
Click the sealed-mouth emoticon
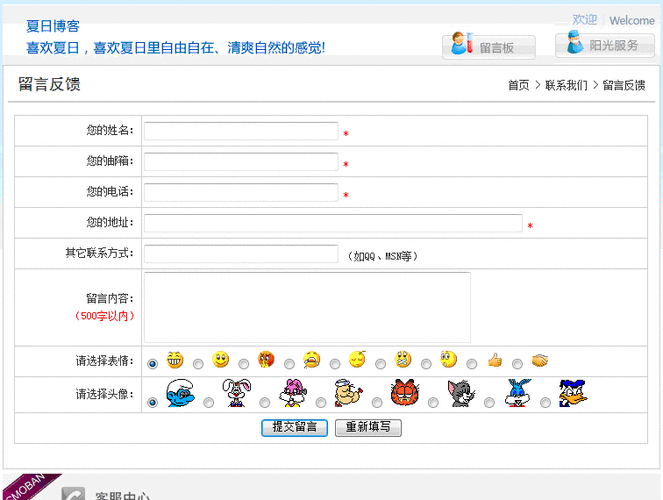(403, 360)
